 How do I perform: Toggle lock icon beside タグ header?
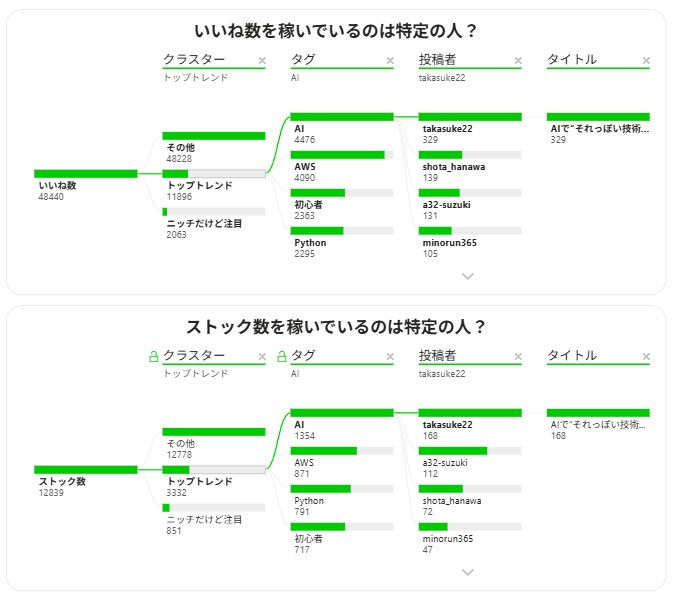281,356
